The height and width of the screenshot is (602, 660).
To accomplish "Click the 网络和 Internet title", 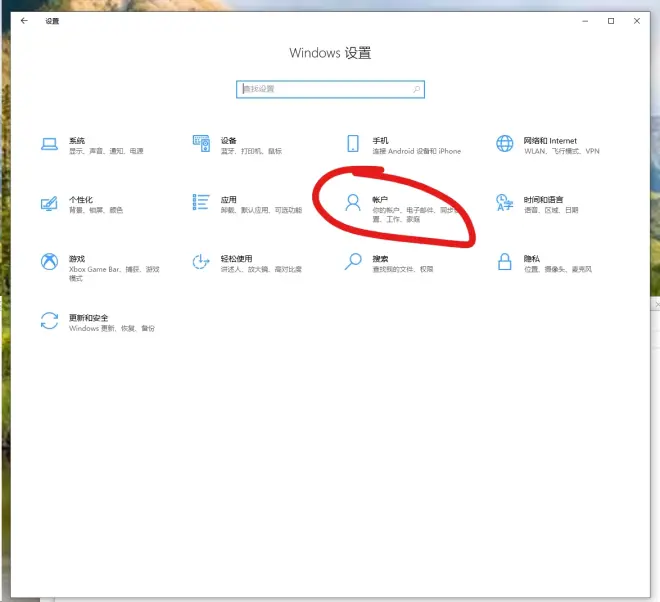I will (x=550, y=141).
